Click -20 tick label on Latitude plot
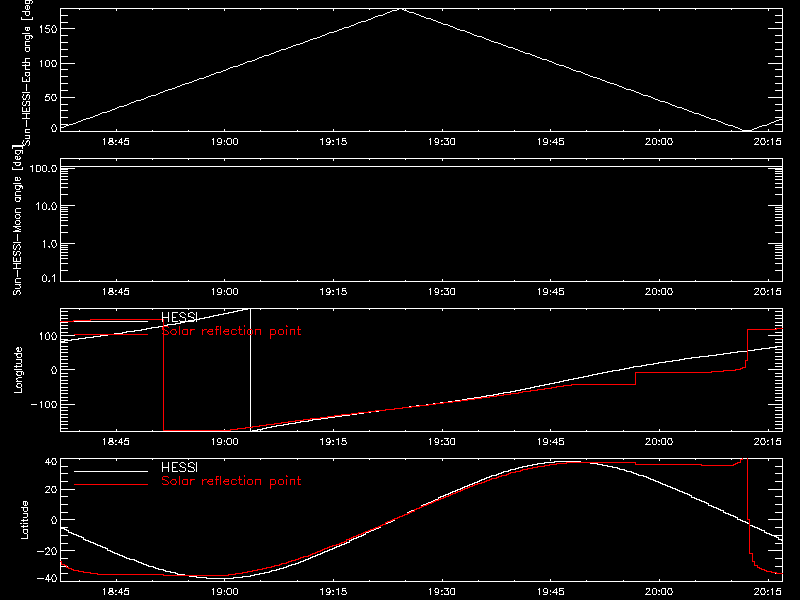 point(47,551)
